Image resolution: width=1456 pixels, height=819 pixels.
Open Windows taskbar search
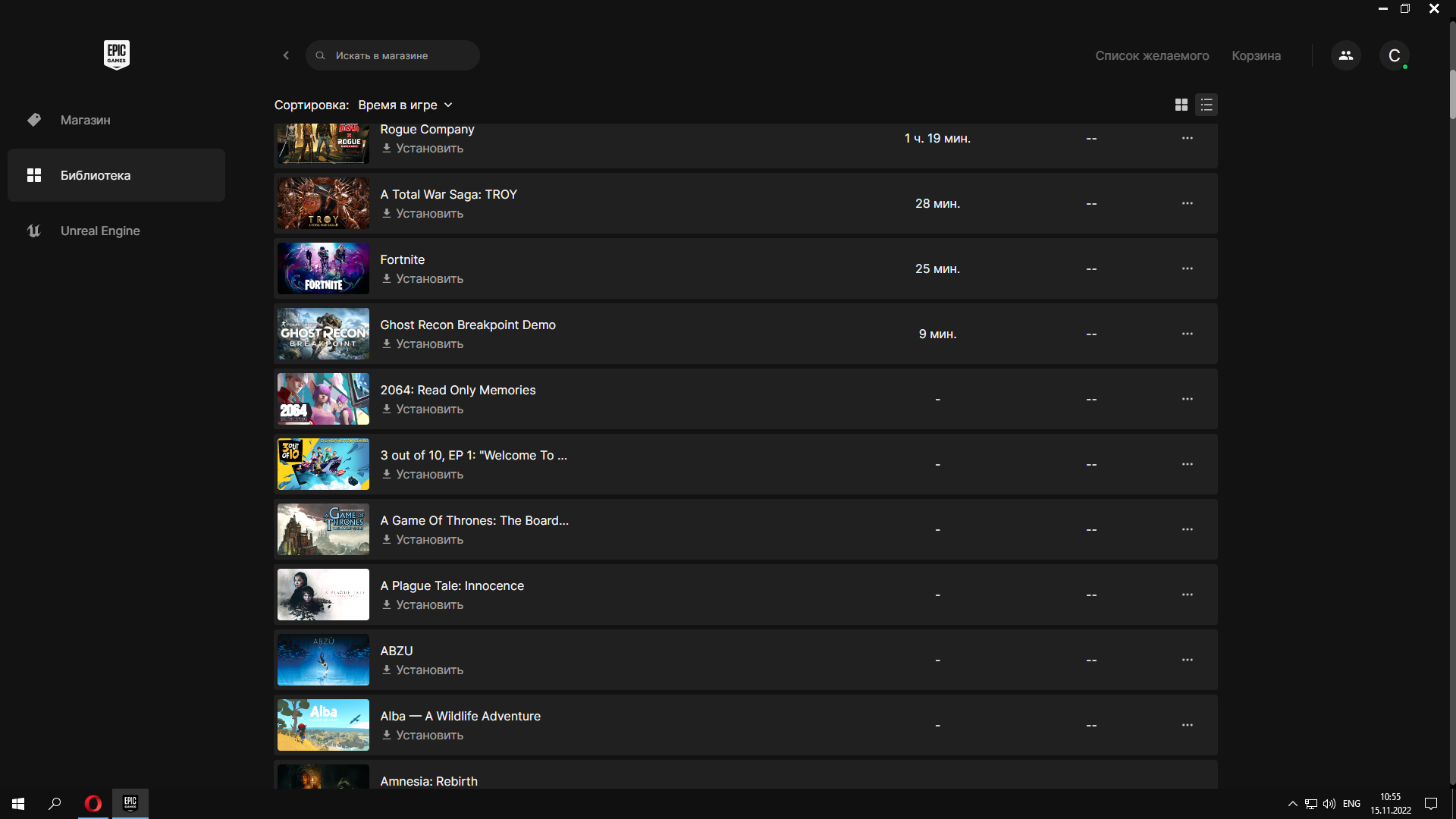pyautogui.click(x=55, y=804)
